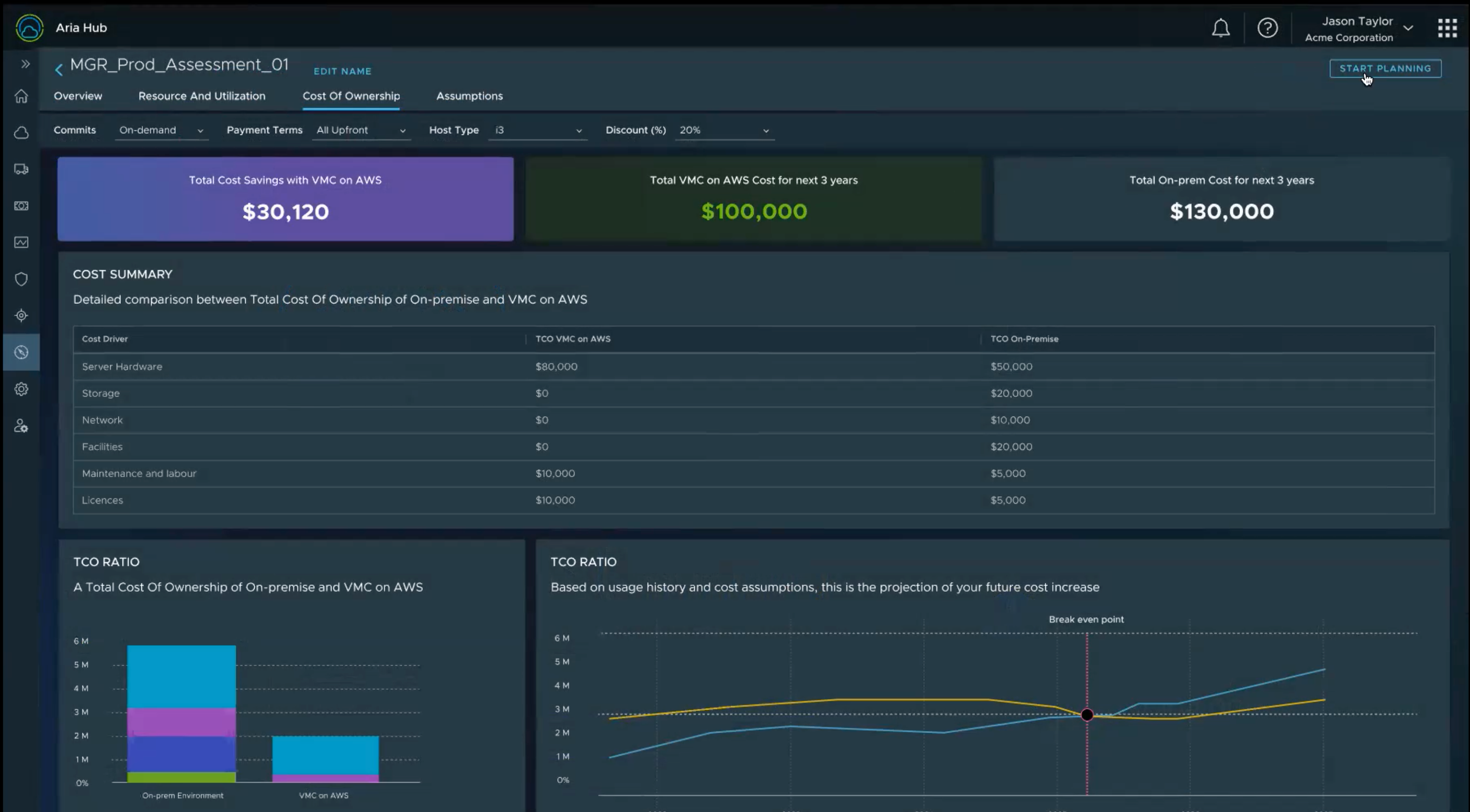
Task: Click the $80,000 Server Hardware value
Action: point(556,367)
